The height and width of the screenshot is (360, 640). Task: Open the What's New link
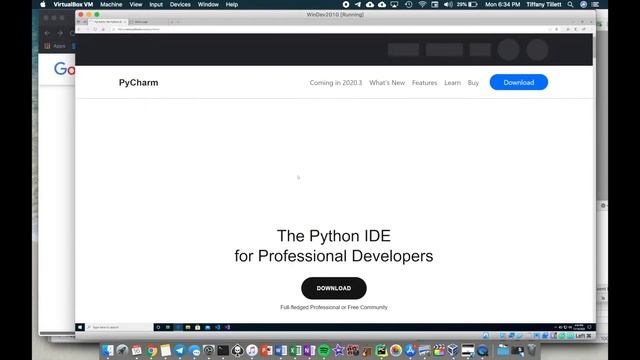(387, 83)
